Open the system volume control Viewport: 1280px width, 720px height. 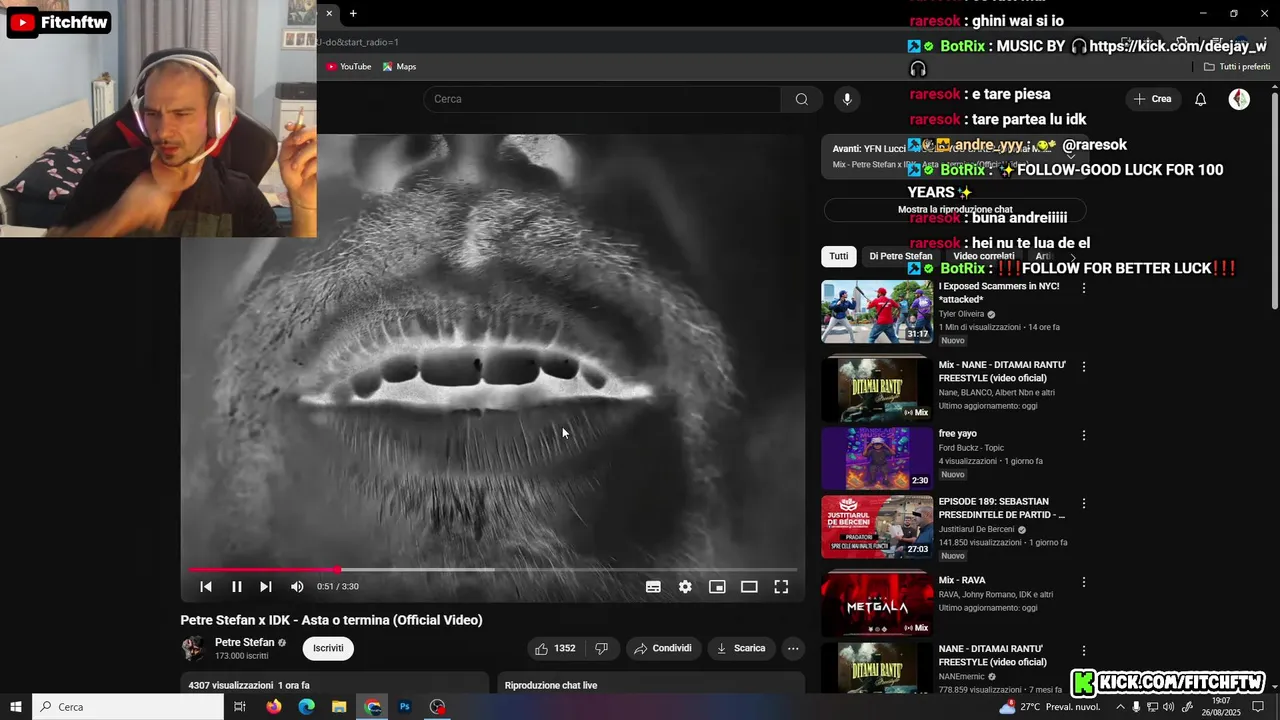[x=1169, y=707]
